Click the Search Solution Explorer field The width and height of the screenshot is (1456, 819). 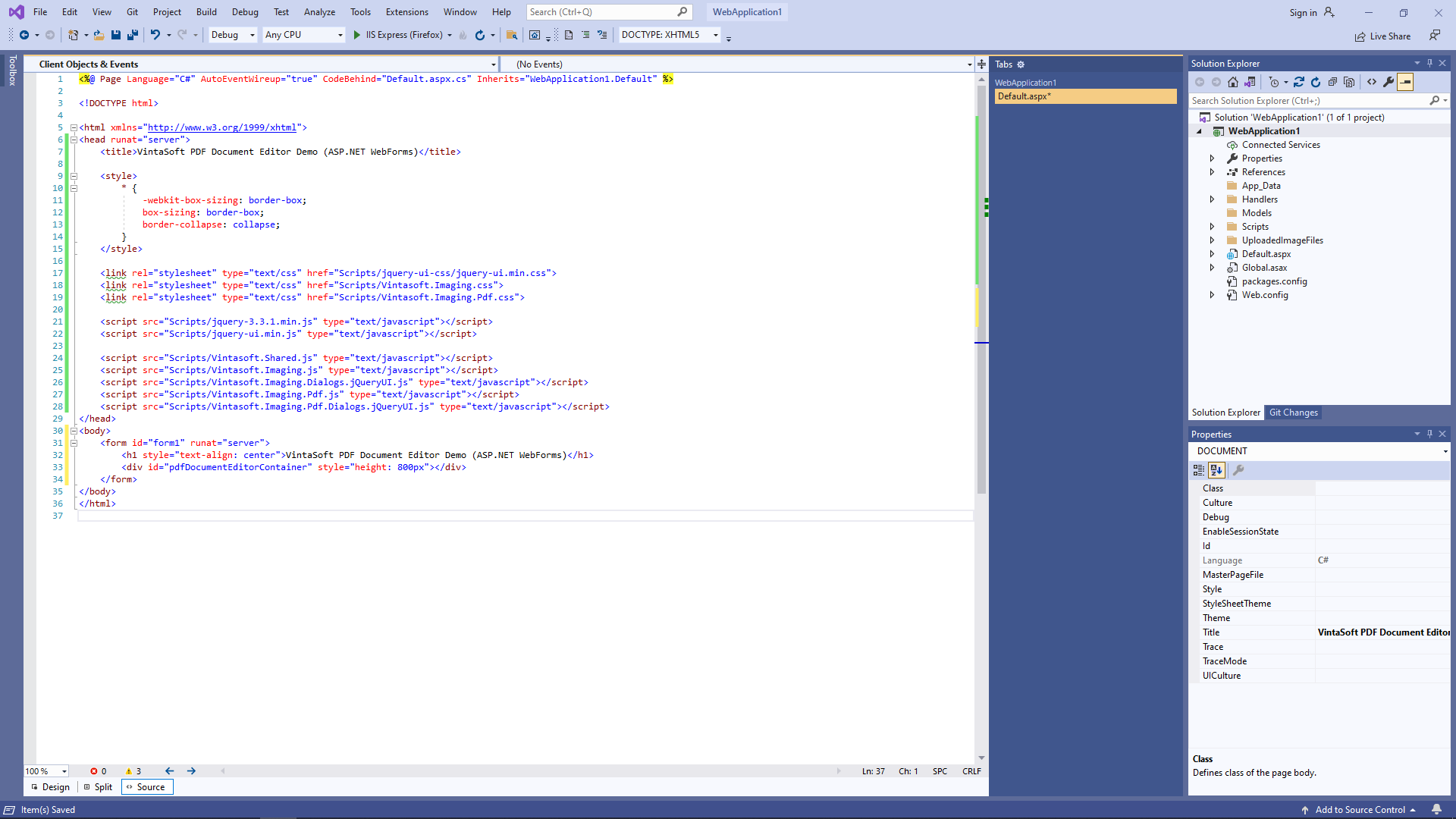1308,101
